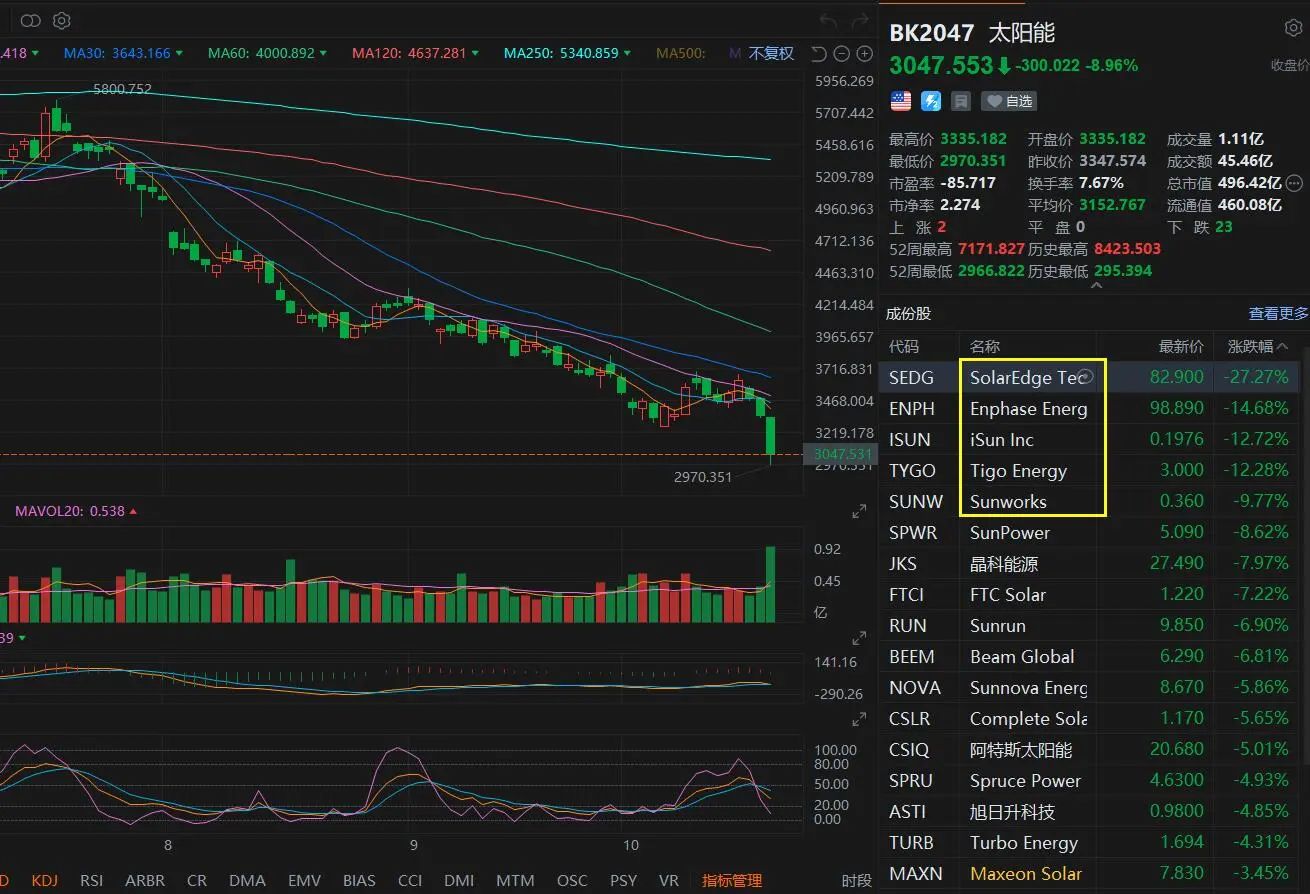Screen dimensions: 1310x894
Task: Expand MA250 indicator dropdown arrow
Action: [627, 53]
